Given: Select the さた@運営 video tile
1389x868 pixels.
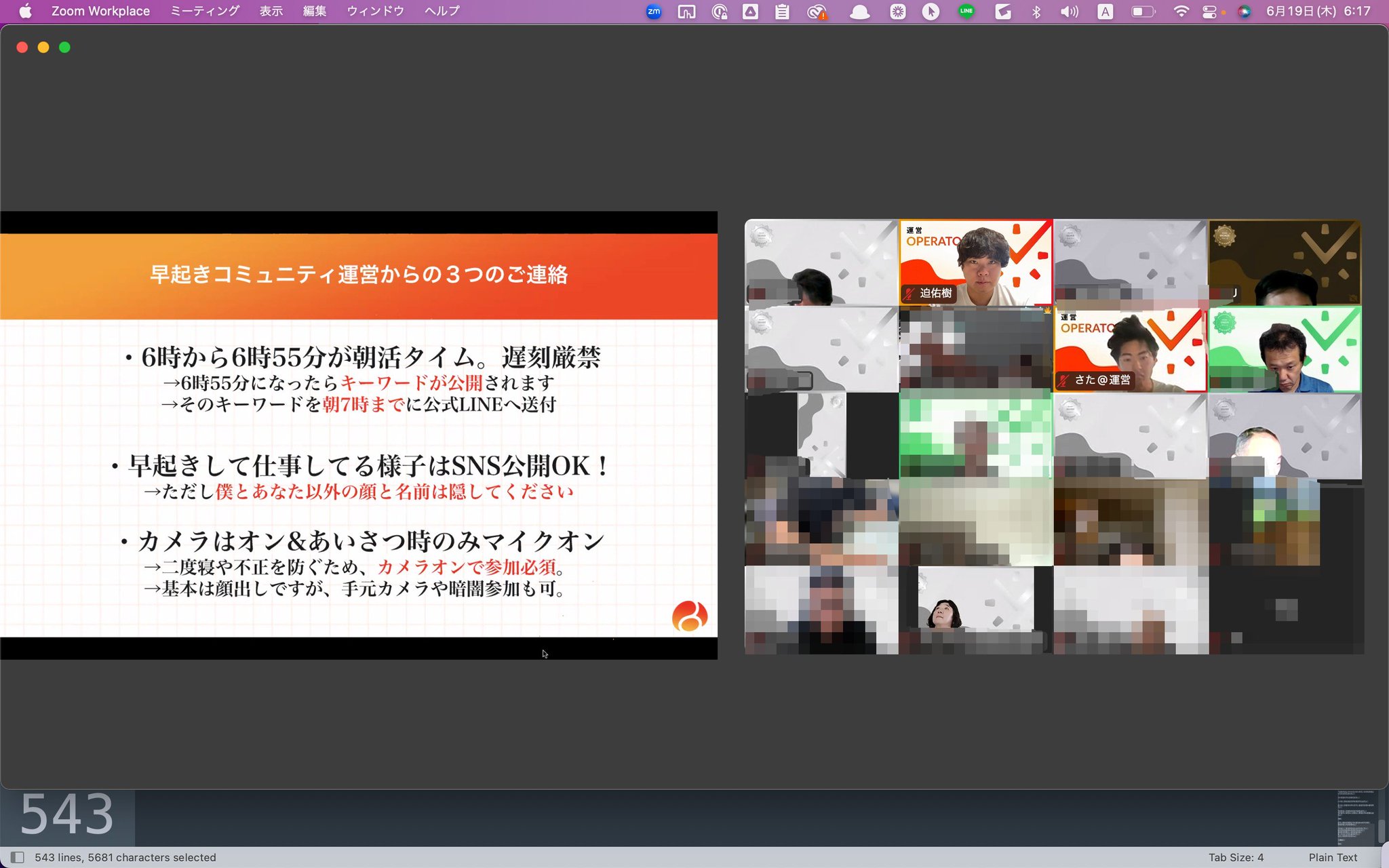Looking at the screenshot, I should [1131, 350].
